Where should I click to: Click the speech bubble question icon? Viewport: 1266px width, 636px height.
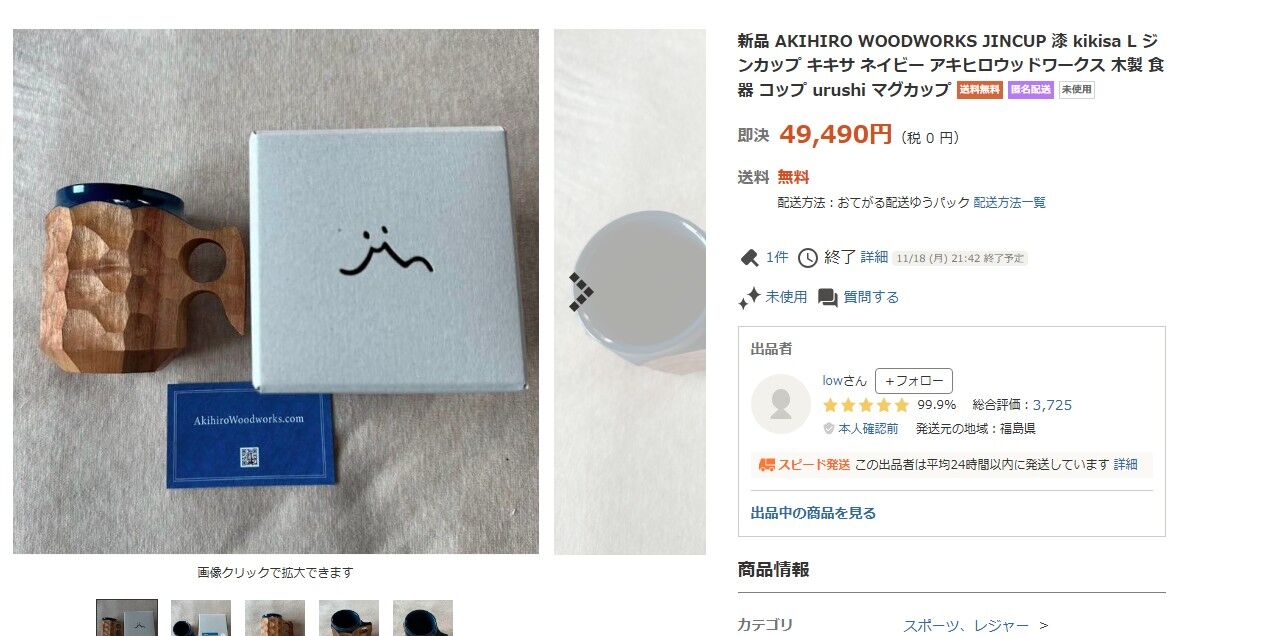coord(827,298)
